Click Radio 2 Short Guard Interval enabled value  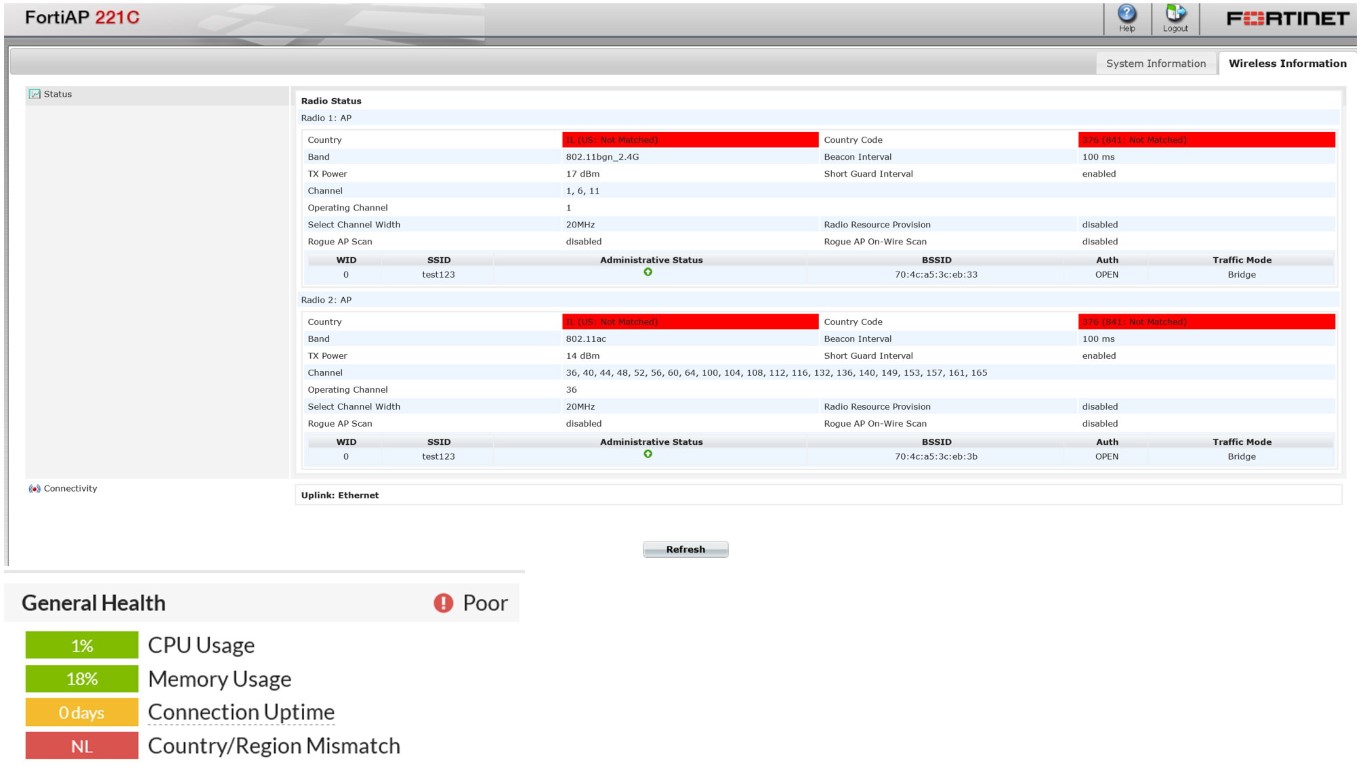1099,356
